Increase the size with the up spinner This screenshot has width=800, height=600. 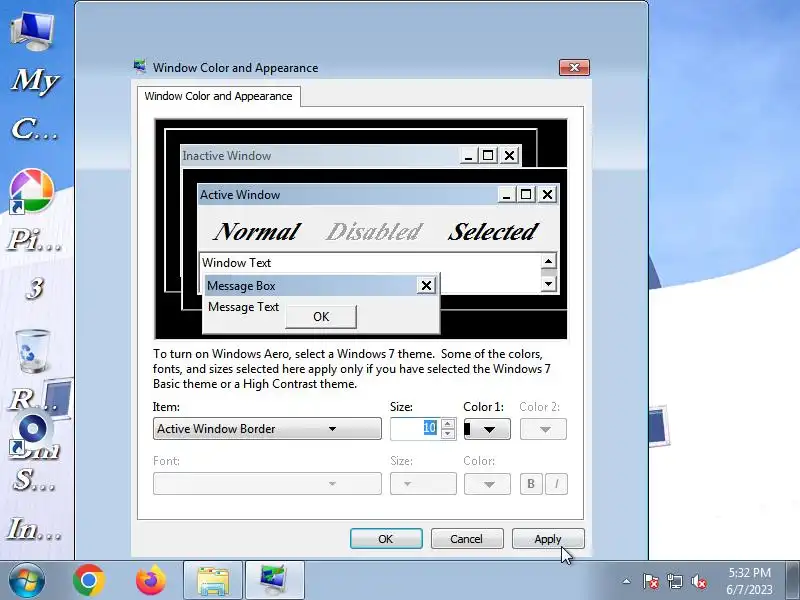[x=447, y=423]
